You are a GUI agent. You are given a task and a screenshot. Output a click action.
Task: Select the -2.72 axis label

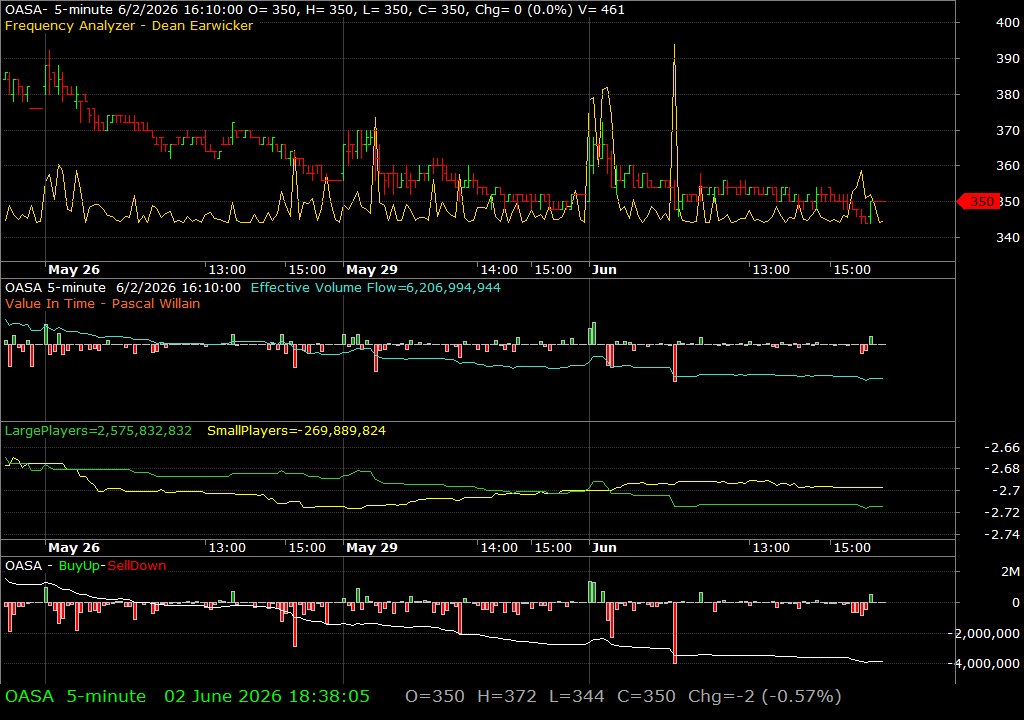(x=1002, y=512)
